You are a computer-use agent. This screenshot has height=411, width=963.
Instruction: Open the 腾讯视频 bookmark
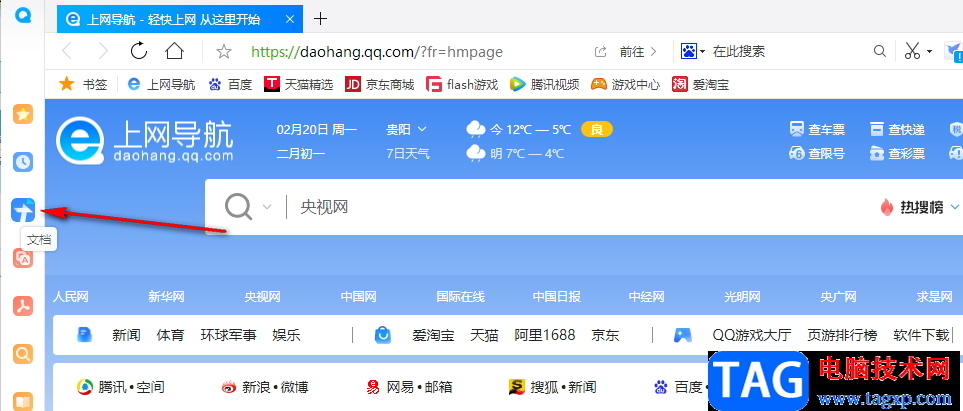544,84
